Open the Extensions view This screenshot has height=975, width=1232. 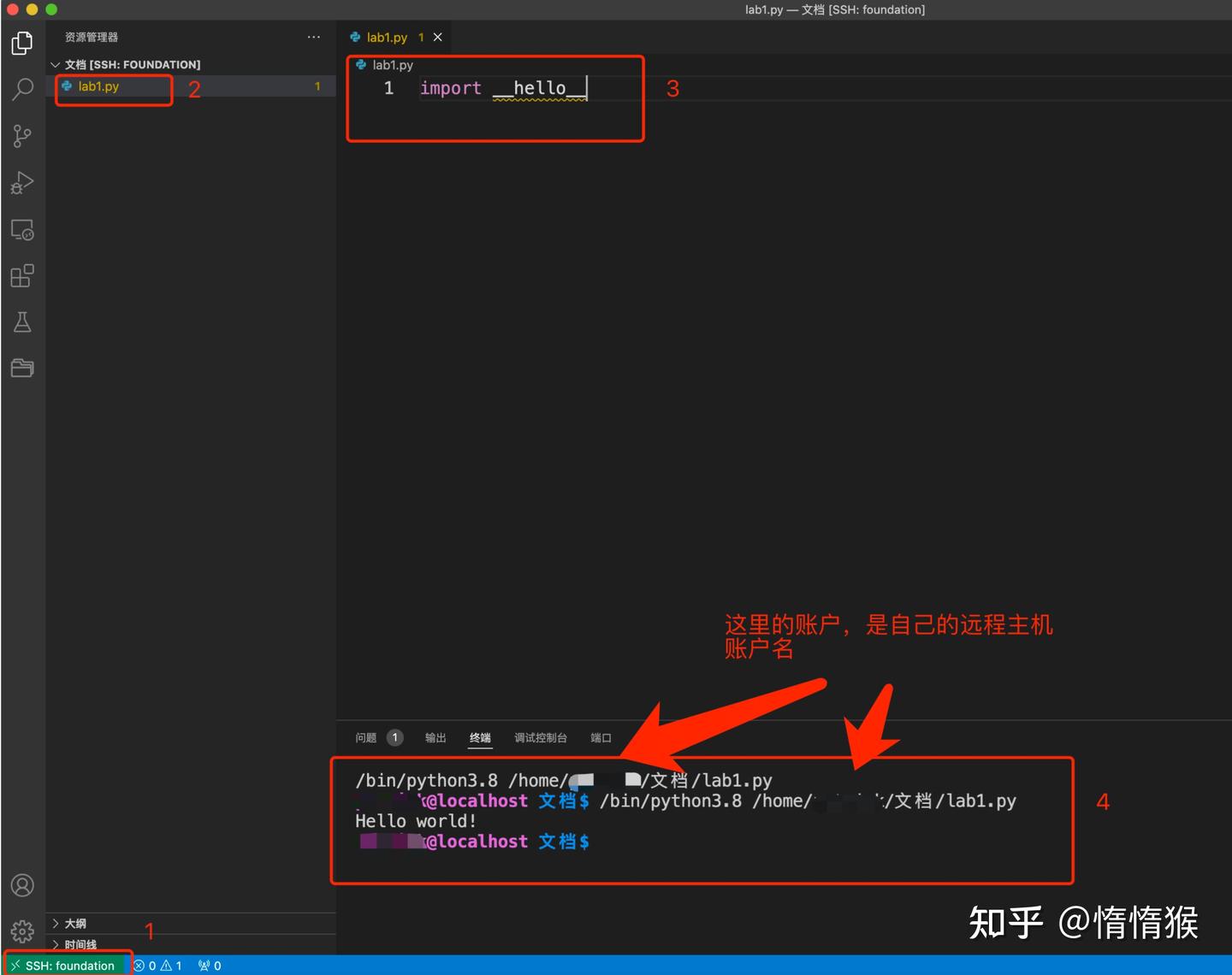tap(22, 275)
